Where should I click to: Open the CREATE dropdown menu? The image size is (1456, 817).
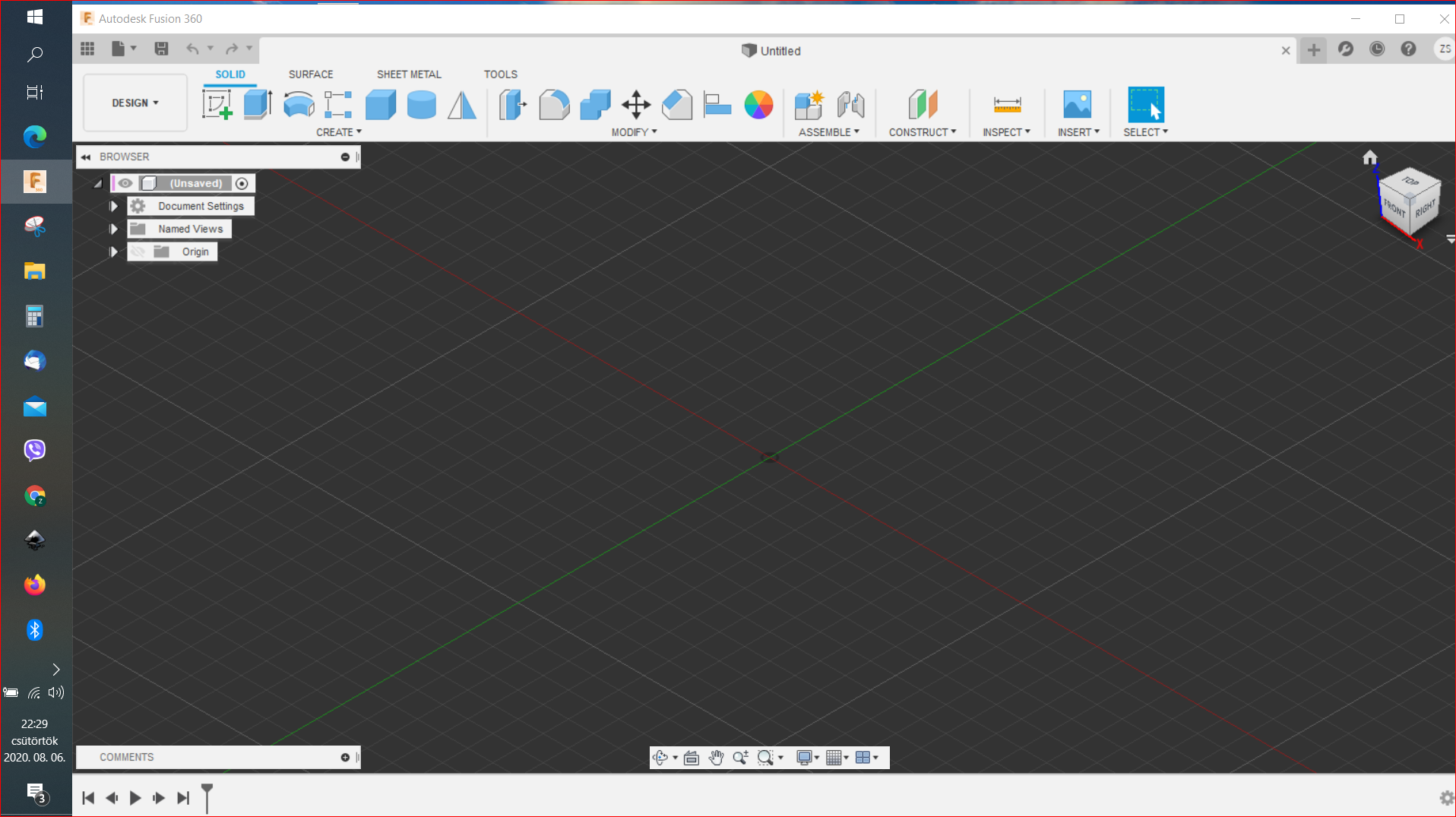coord(339,131)
